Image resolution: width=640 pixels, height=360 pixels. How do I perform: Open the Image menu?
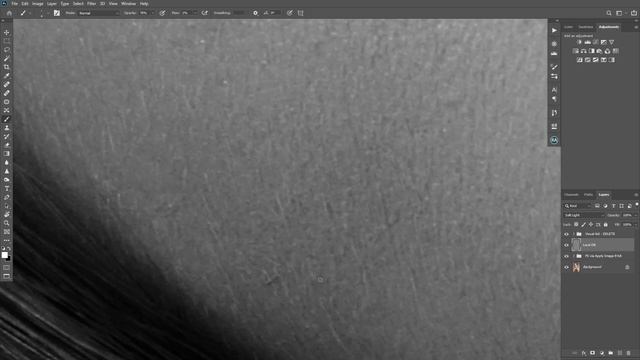pyautogui.click(x=38, y=4)
